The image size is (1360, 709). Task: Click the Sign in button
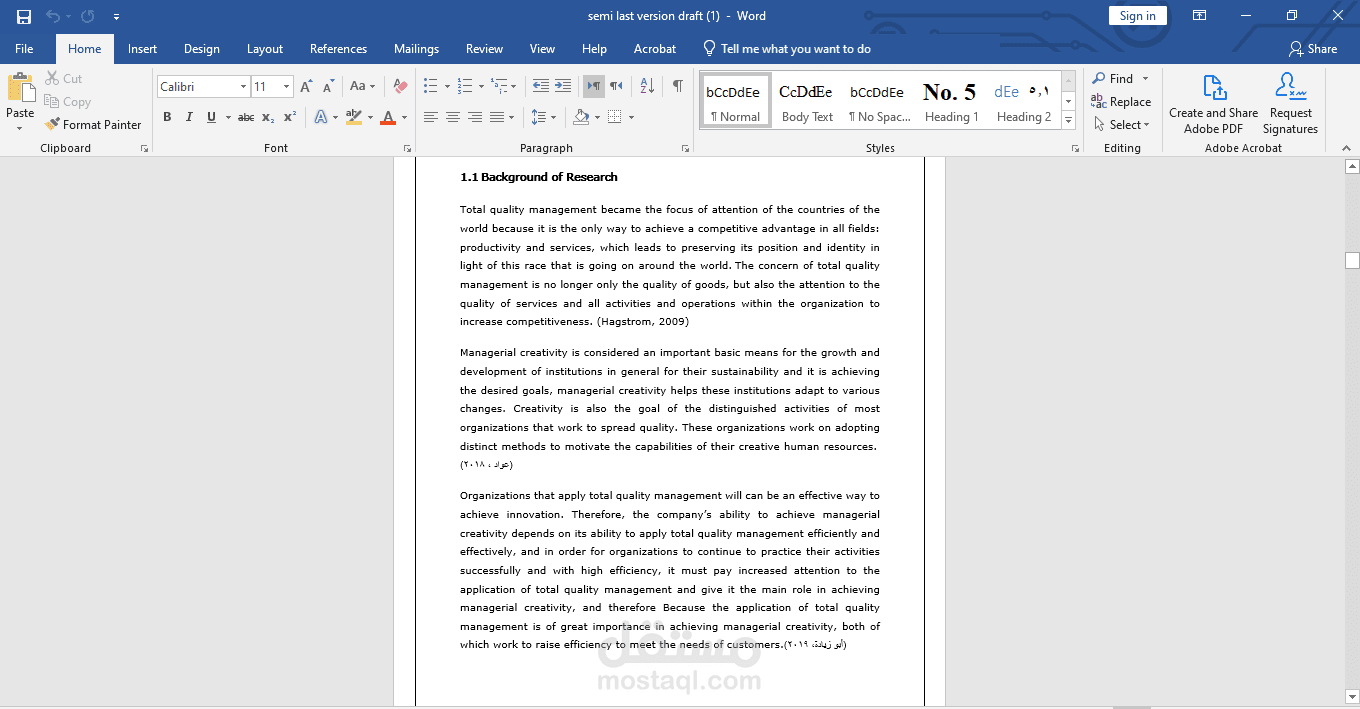tap(1137, 15)
